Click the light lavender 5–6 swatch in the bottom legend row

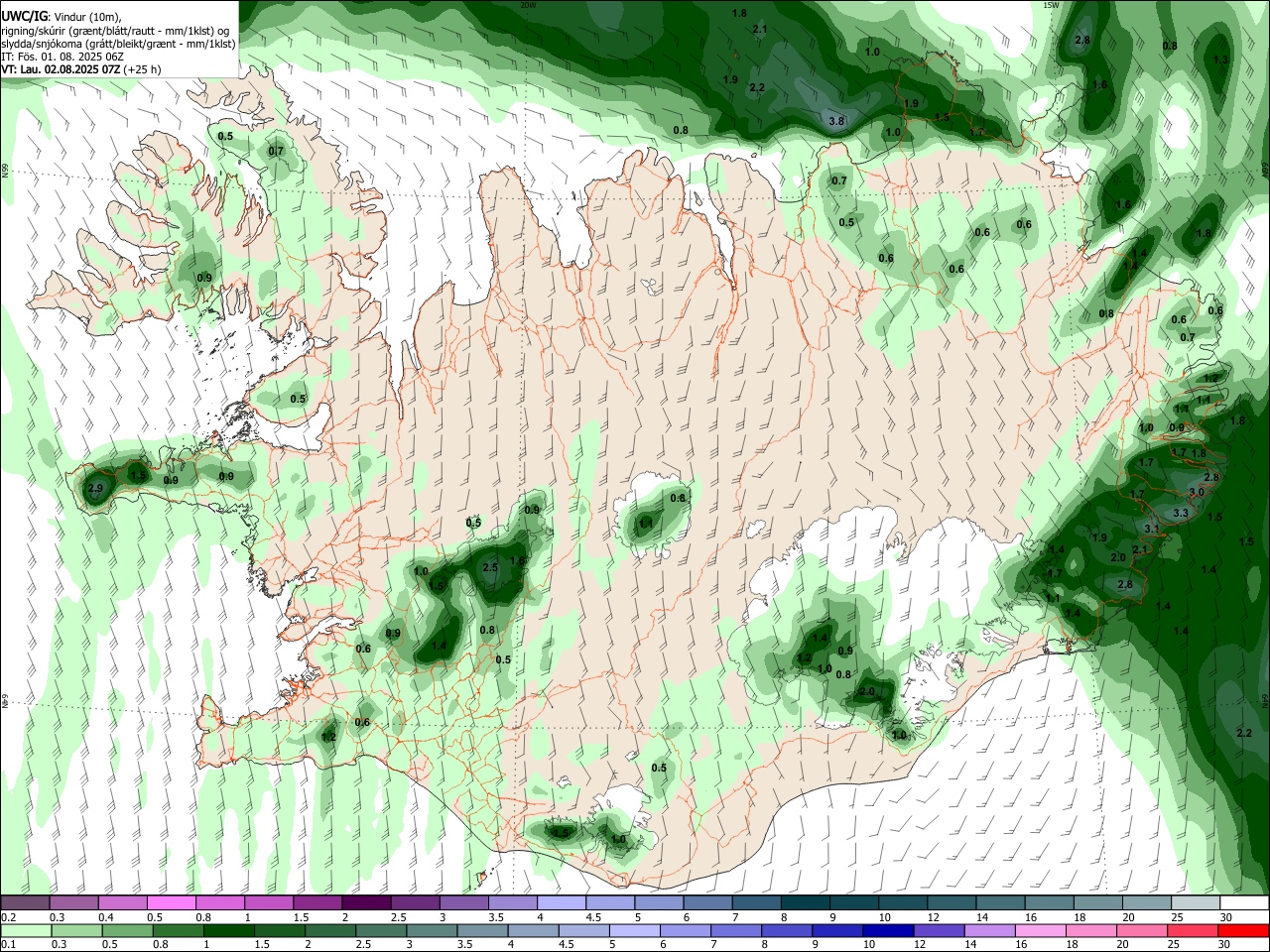tap(635, 930)
